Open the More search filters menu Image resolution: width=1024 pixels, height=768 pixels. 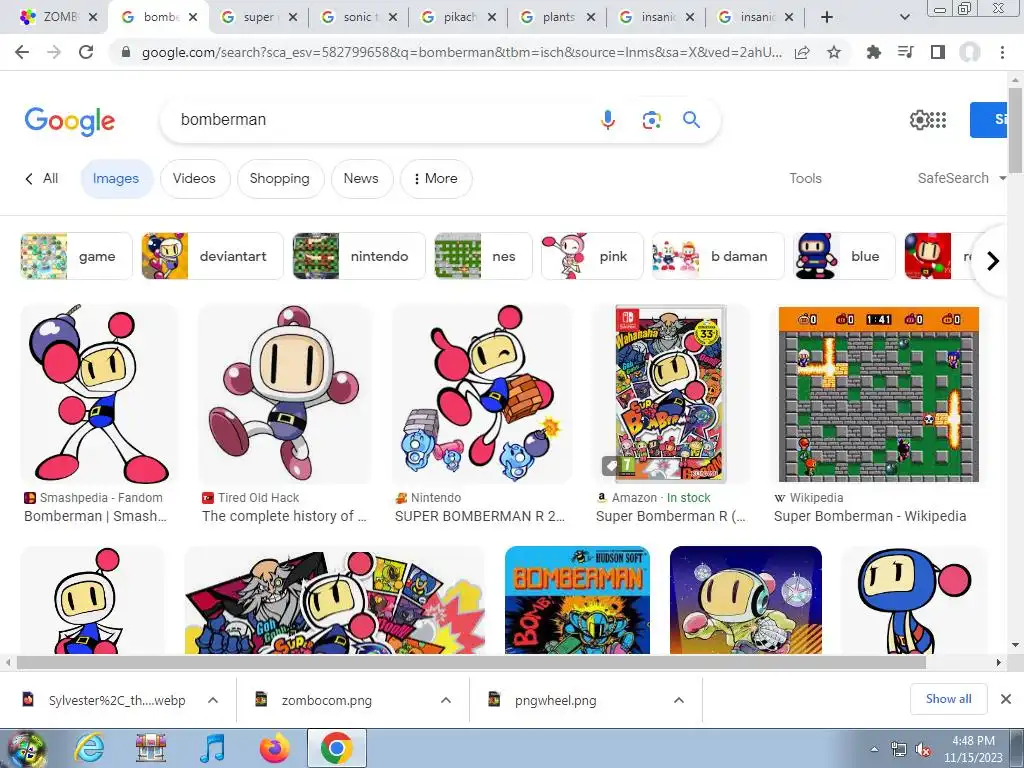point(436,178)
